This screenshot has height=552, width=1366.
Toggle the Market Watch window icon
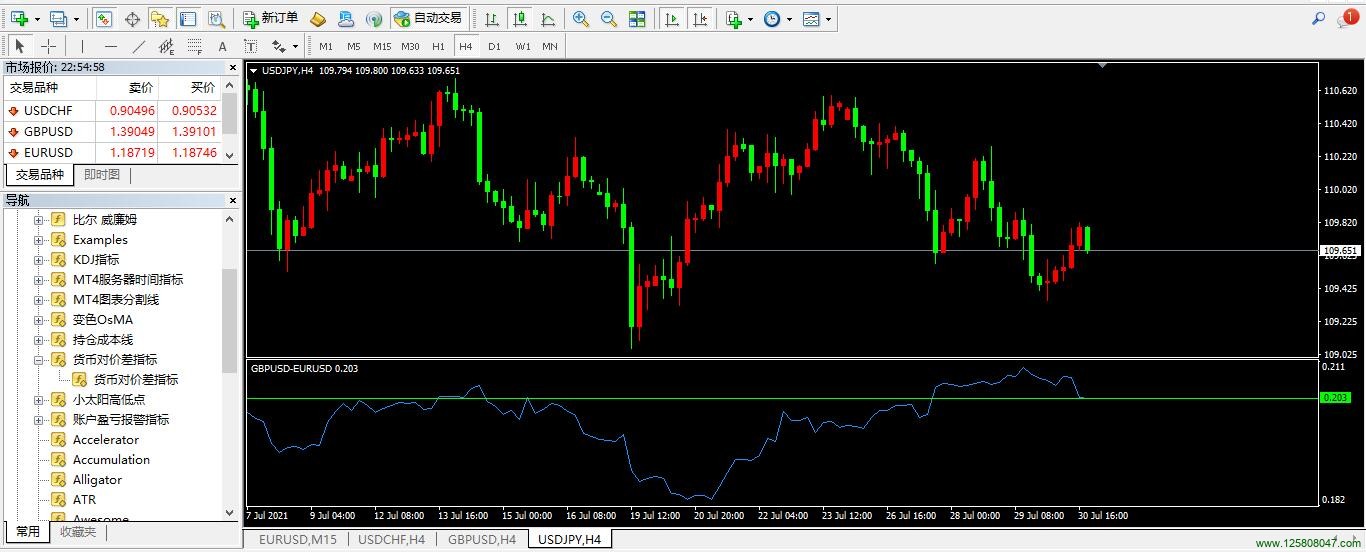coord(104,18)
